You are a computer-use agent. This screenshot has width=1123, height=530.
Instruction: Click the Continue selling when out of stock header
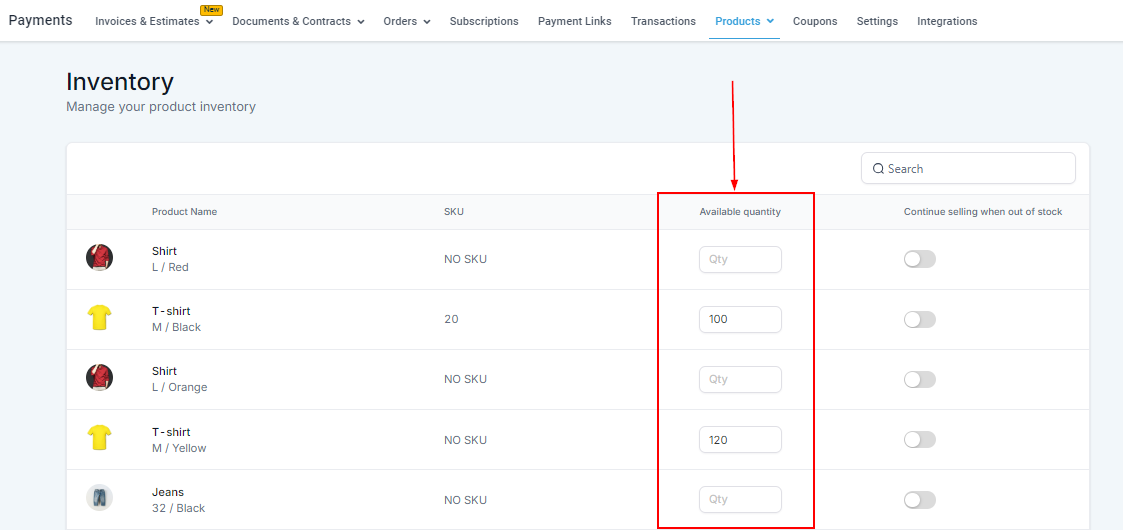pyautogui.click(x=983, y=212)
